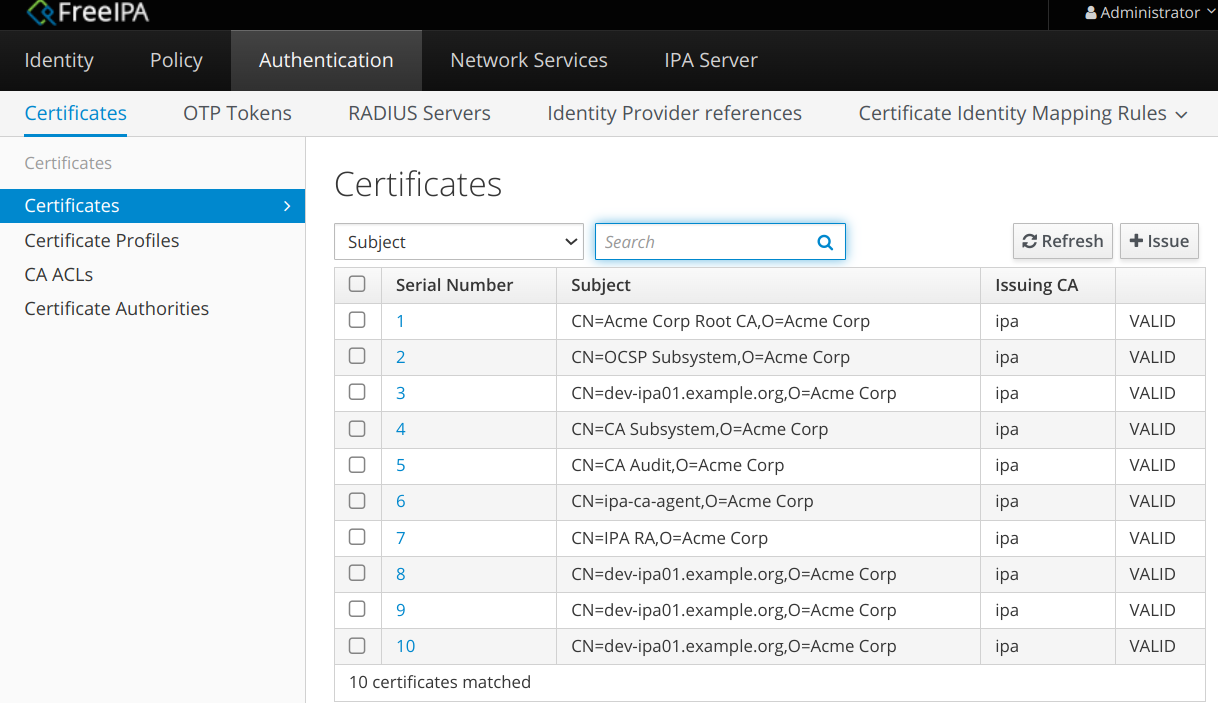The width and height of the screenshot is (1218, 703).
Task: Select the Authentication main tab
Action: [326, 60]
